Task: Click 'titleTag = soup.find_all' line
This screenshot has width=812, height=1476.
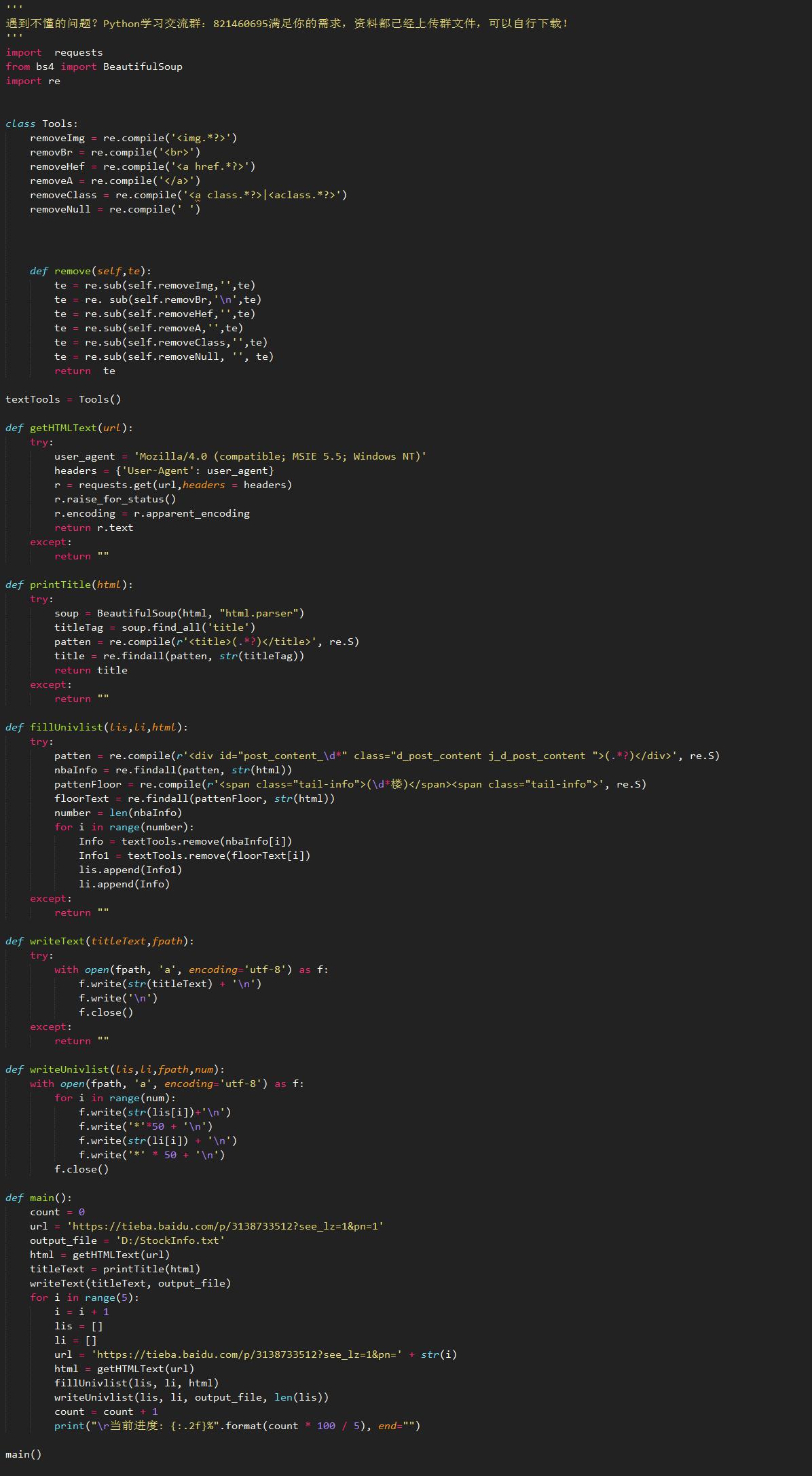Action: coord(155,627)
